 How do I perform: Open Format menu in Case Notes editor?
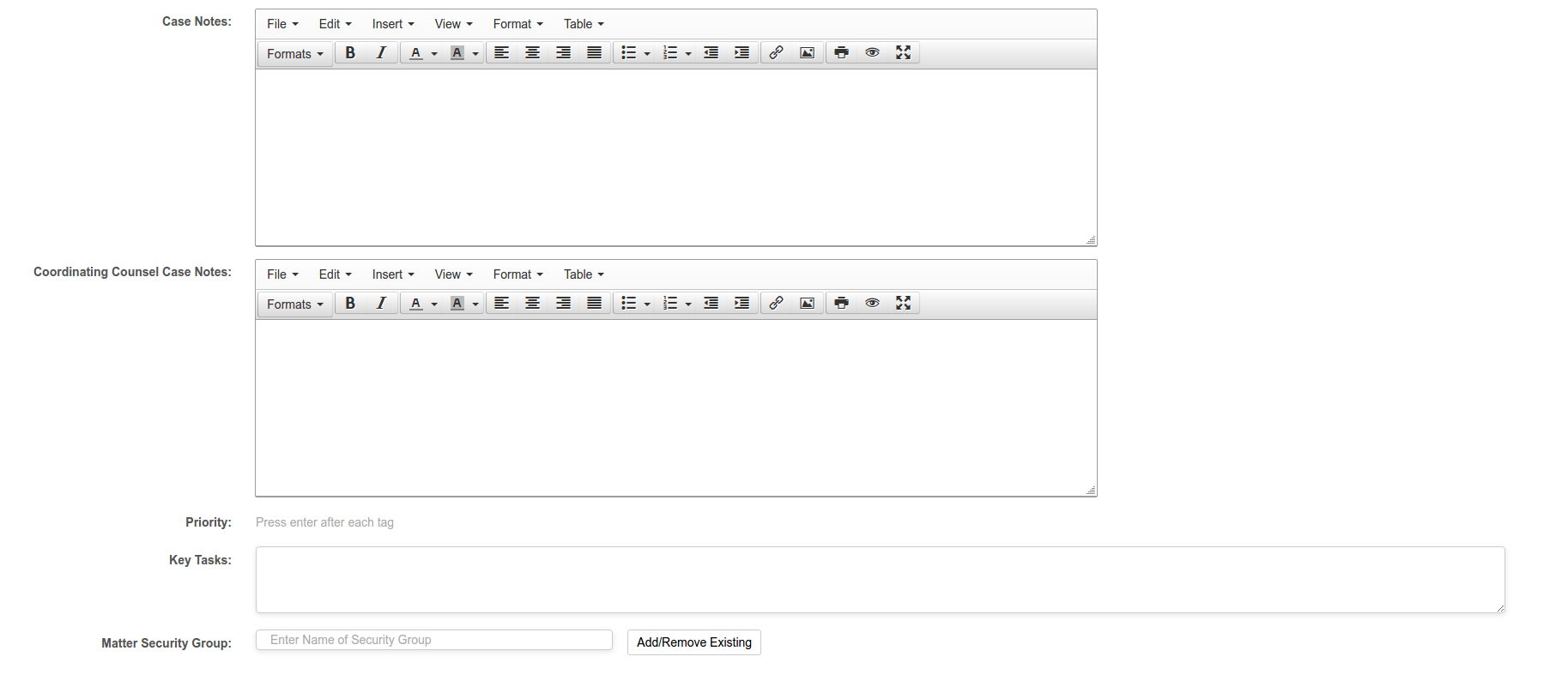coord(518,24)
